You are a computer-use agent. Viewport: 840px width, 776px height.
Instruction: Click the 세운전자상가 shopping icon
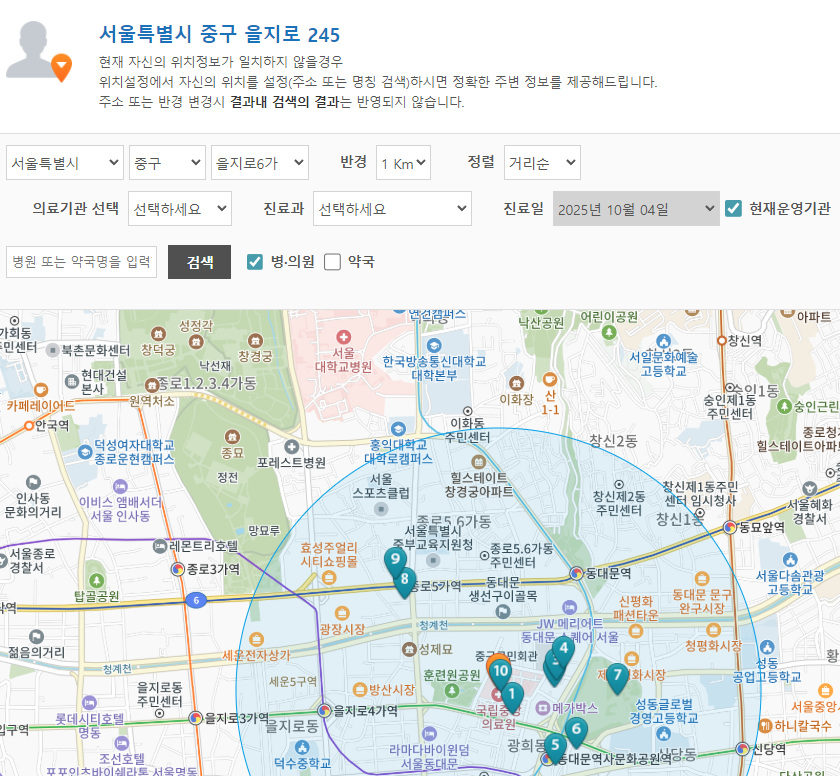click(256, 639)
